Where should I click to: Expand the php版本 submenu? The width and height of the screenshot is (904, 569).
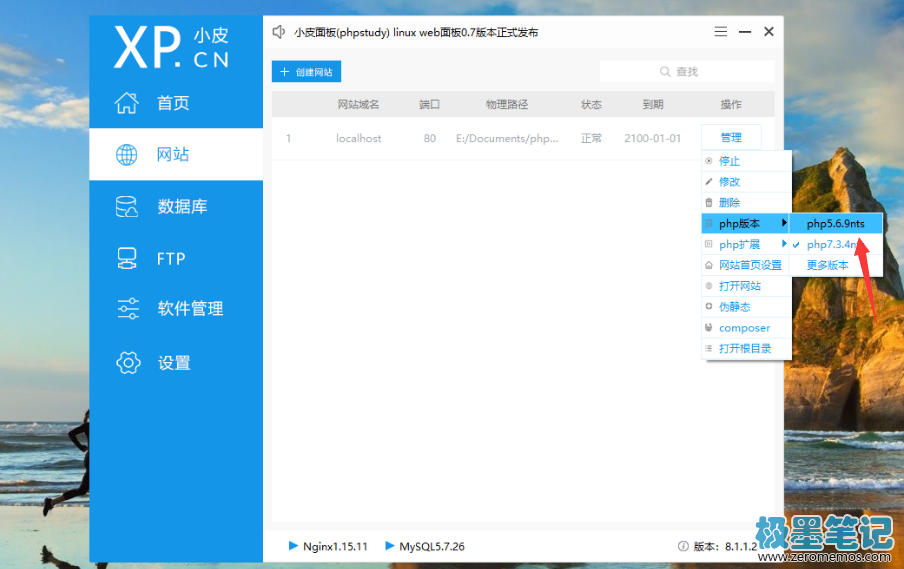[x=746, y=224]
